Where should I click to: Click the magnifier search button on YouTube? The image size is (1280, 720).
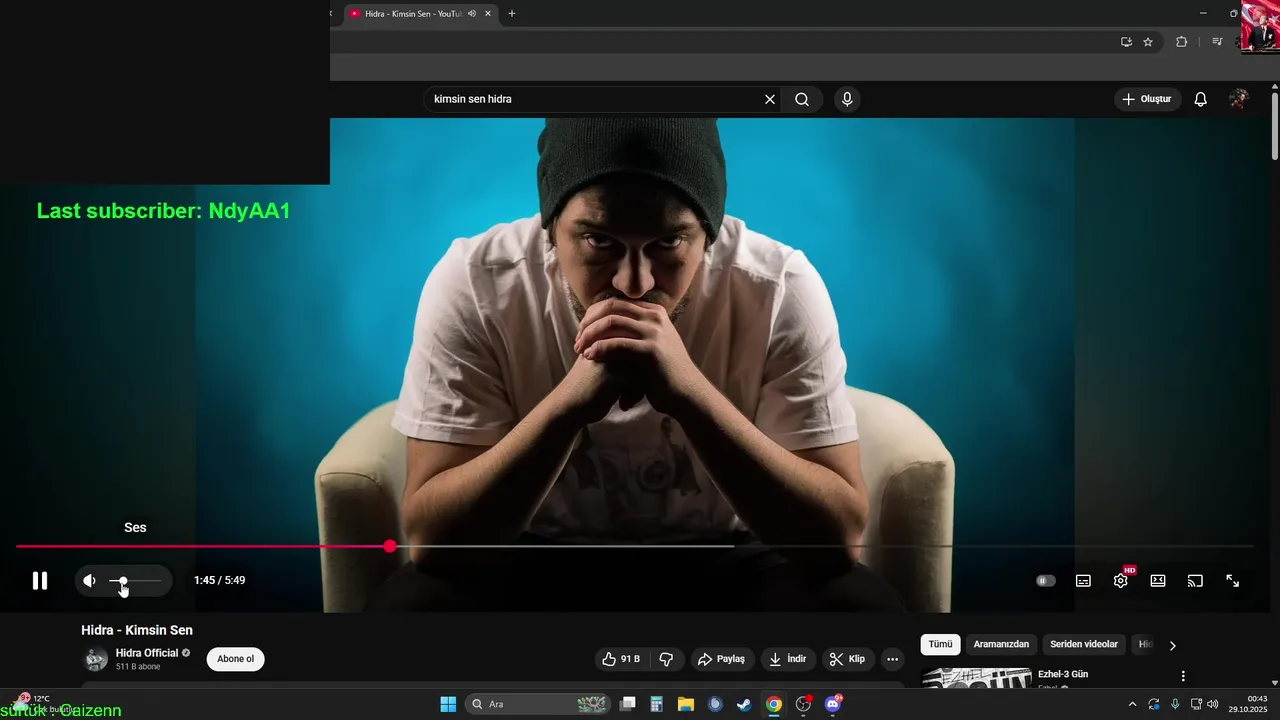pyautogui.click(x=802, y=99)
